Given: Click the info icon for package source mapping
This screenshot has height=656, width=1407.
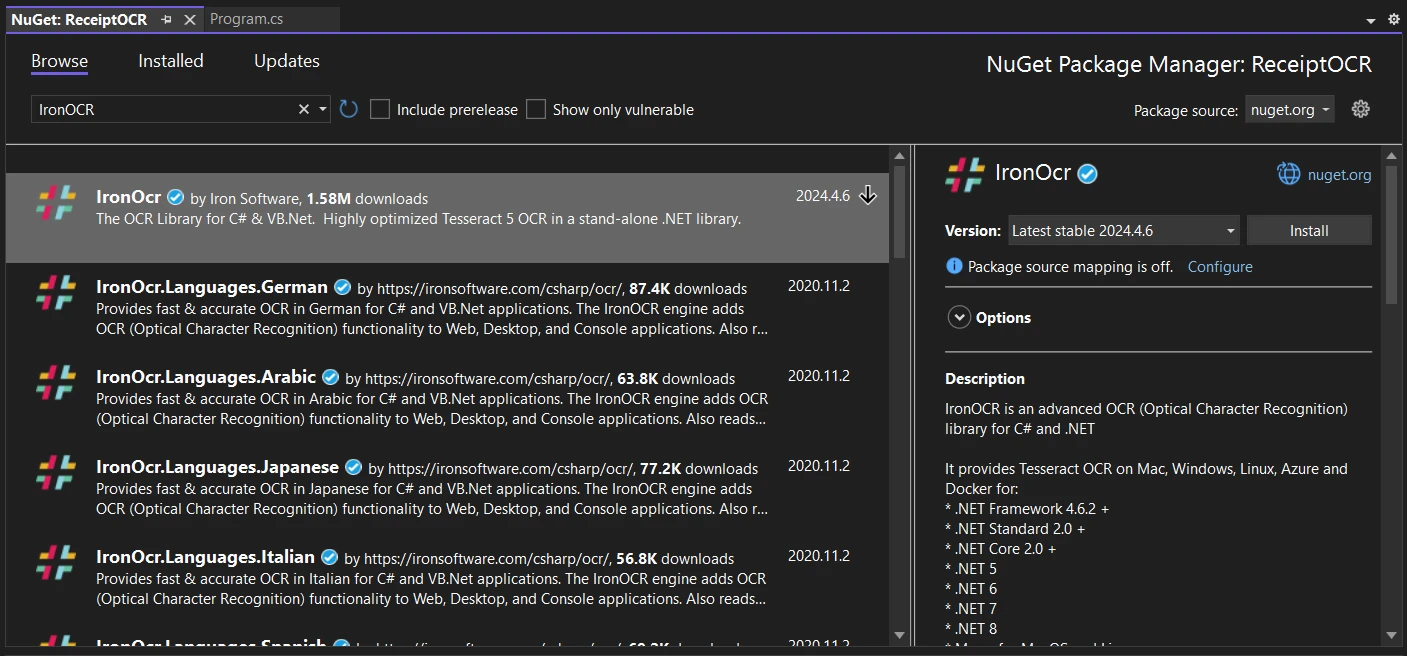Looking at the screenshot, I should pos(954,266).
